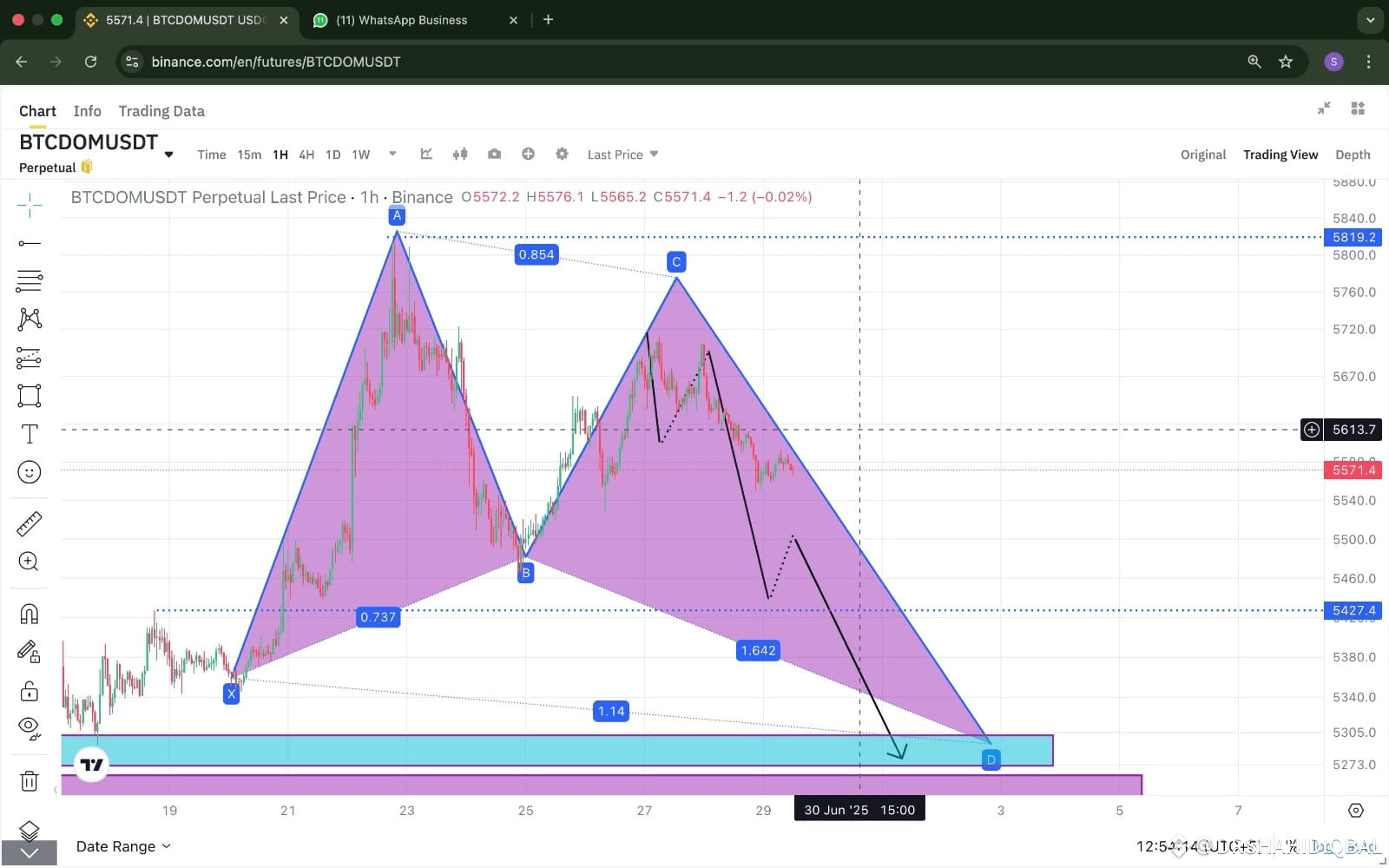The width and height of the screenshot is (1389, 868).
Task: Click the TradingView logo
Action: tap(92, 765)
